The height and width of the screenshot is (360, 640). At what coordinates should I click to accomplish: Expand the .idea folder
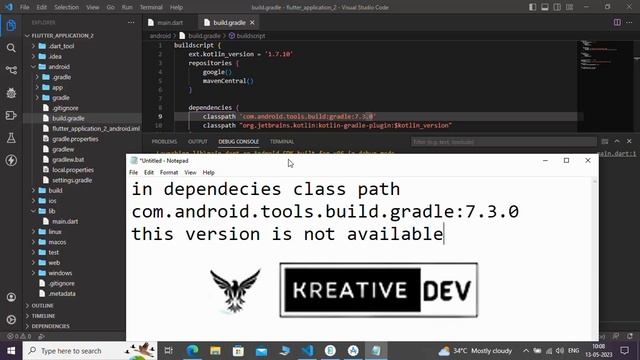click(55, 56)
